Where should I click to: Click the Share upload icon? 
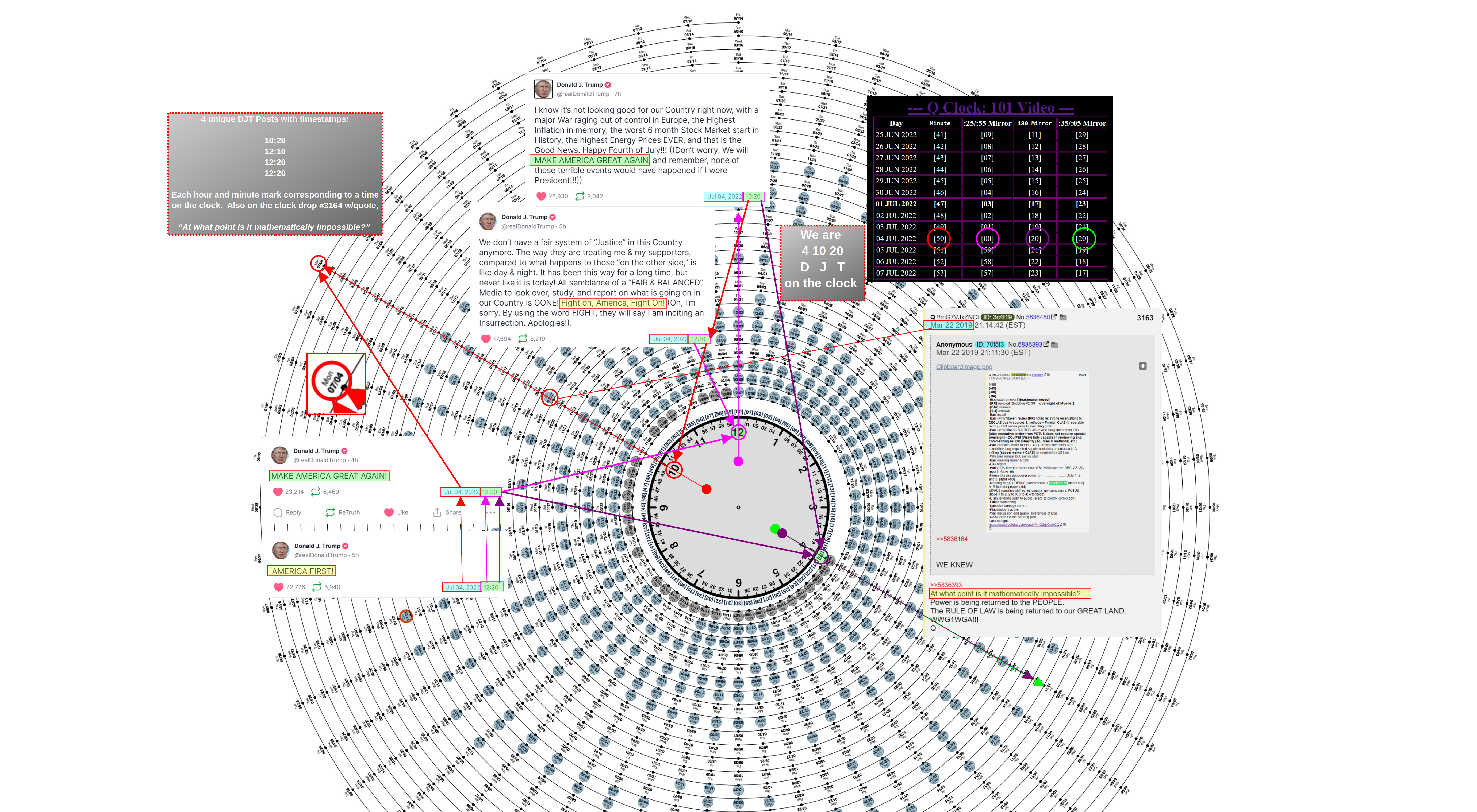438,512
